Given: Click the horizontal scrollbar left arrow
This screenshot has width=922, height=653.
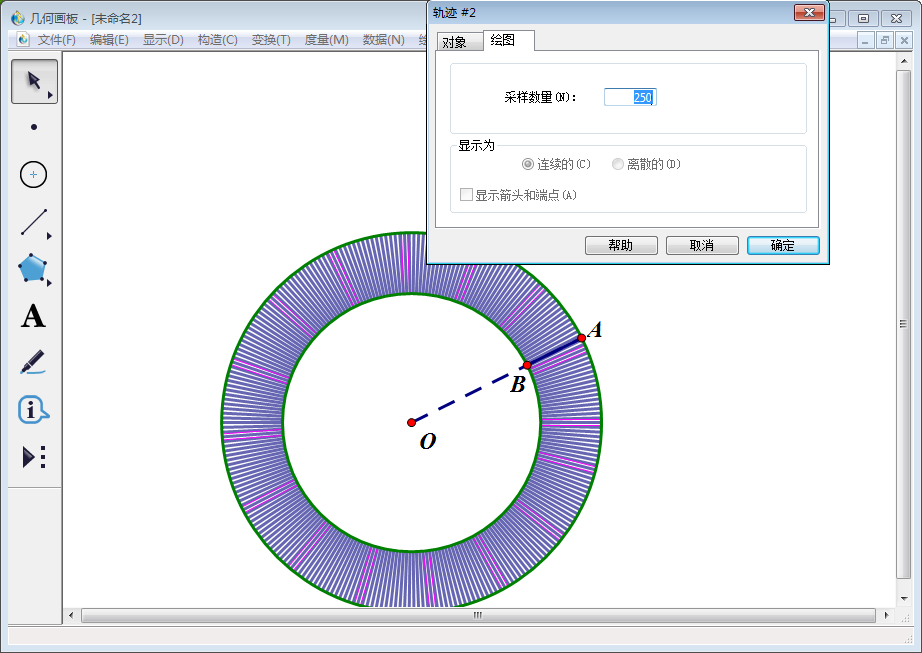Looking at the screenshot, I should (71, 615).
